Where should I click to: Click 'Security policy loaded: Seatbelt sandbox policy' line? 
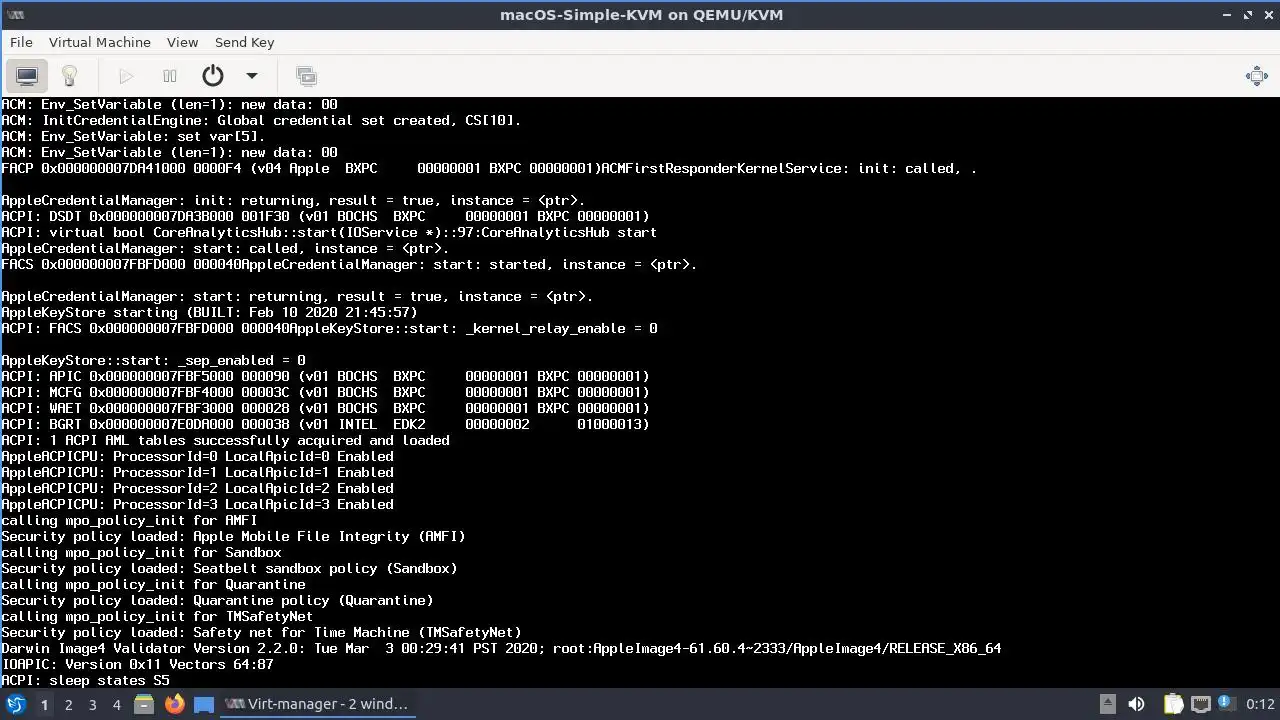229,569
